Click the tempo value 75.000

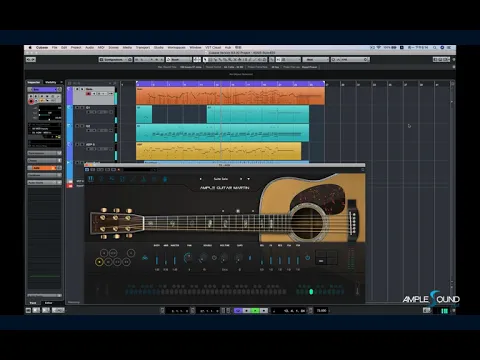(322, 311)
